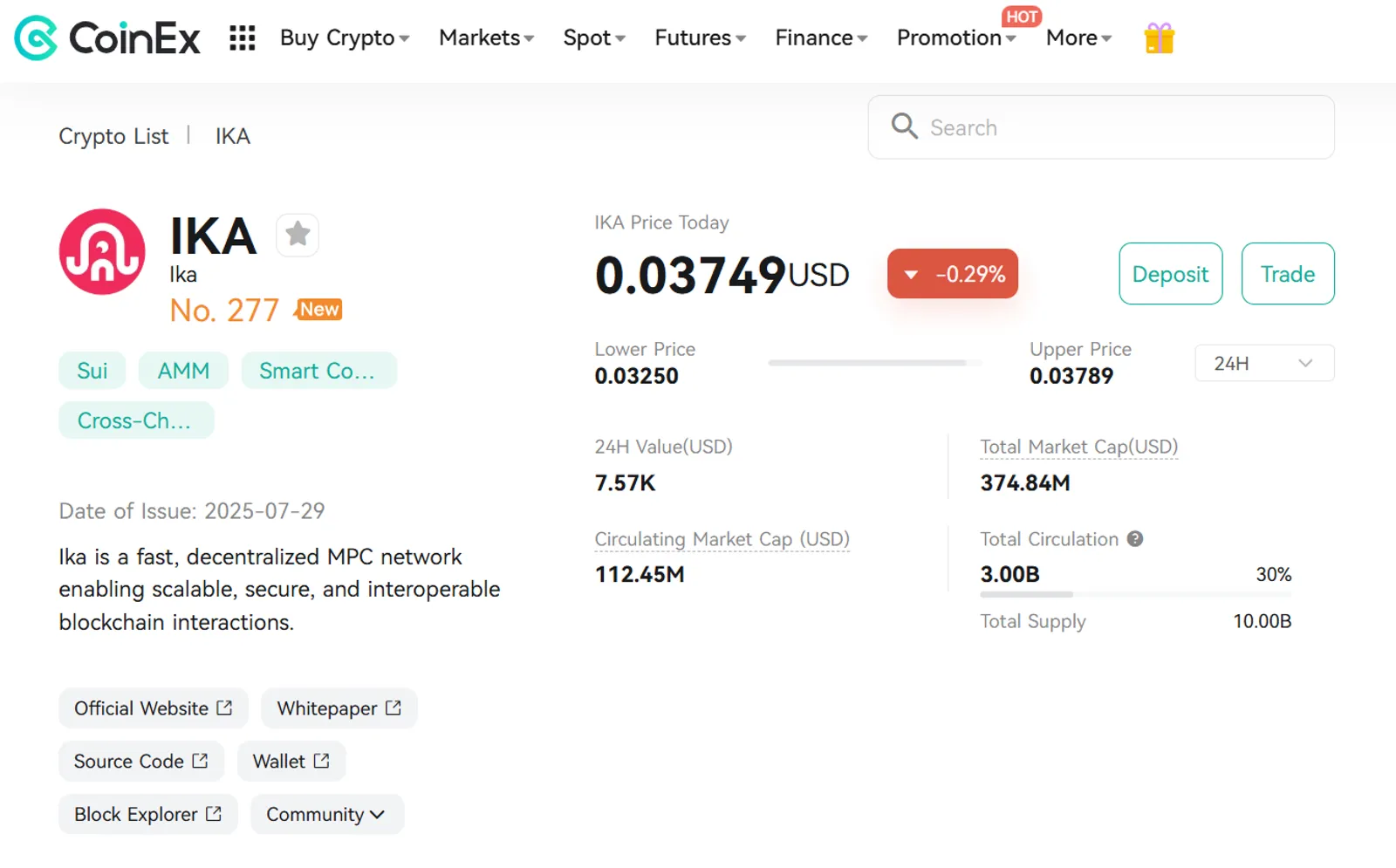Image resolution: width=1396 pixels, height=868 pixels.
Task: Select the Cross-Ch... tag
Action: click(x=136, y=420)
